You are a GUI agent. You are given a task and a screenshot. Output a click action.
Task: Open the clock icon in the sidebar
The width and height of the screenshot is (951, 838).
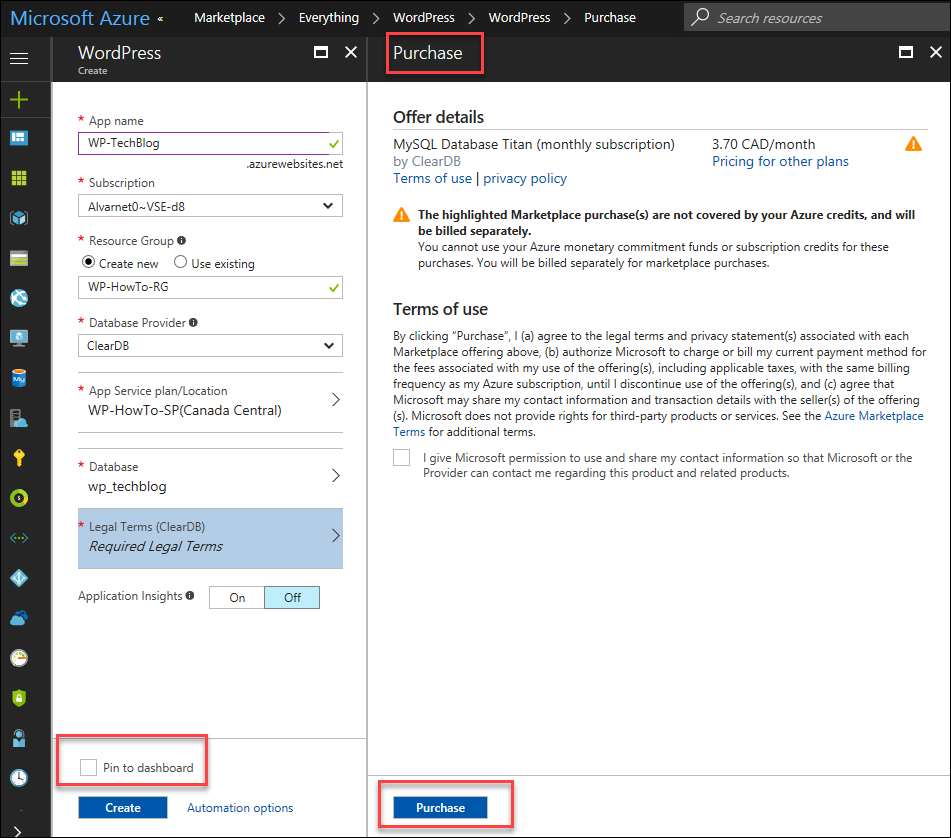click(19, 778)
